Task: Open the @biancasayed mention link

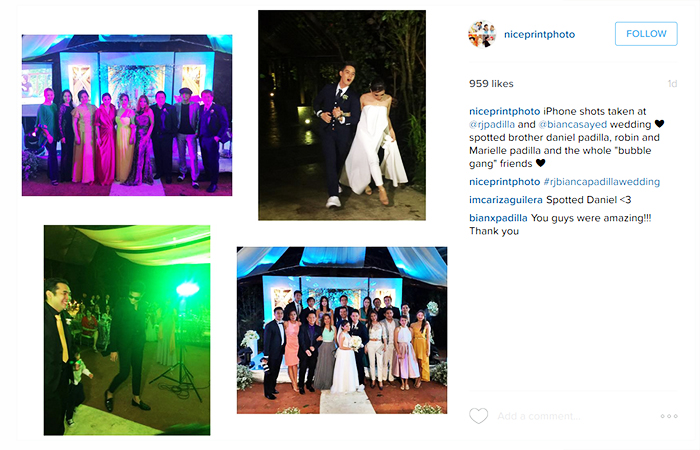Action: click(x=573, y=124)
